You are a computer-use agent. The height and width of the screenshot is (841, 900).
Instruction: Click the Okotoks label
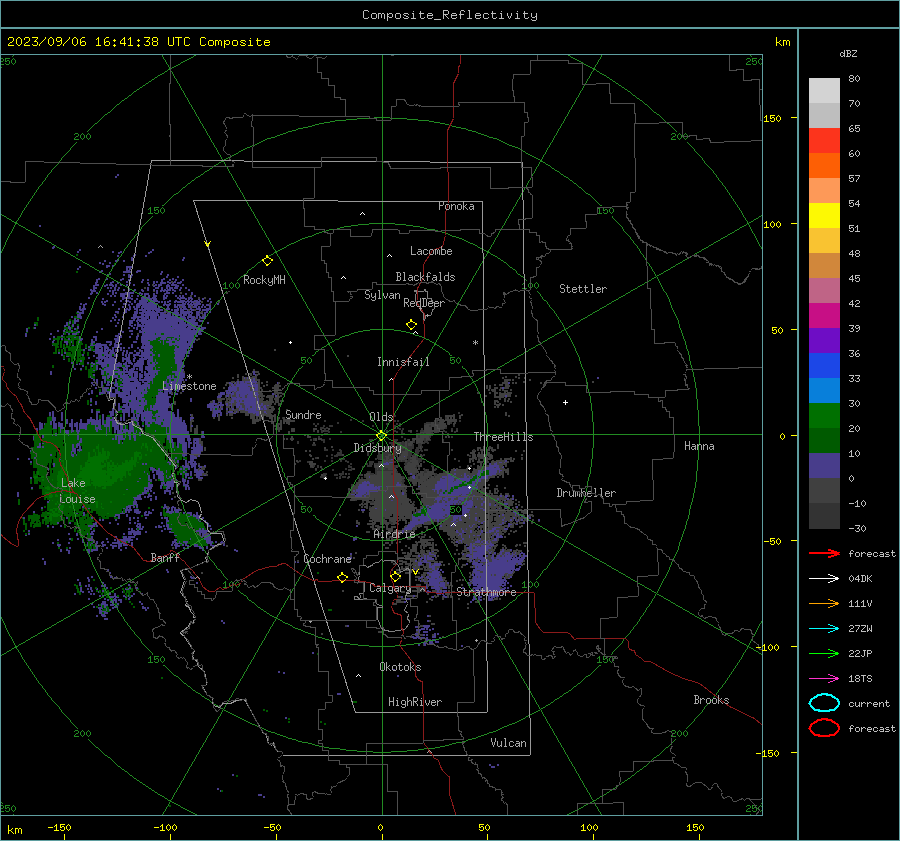(x=400, y=667)
